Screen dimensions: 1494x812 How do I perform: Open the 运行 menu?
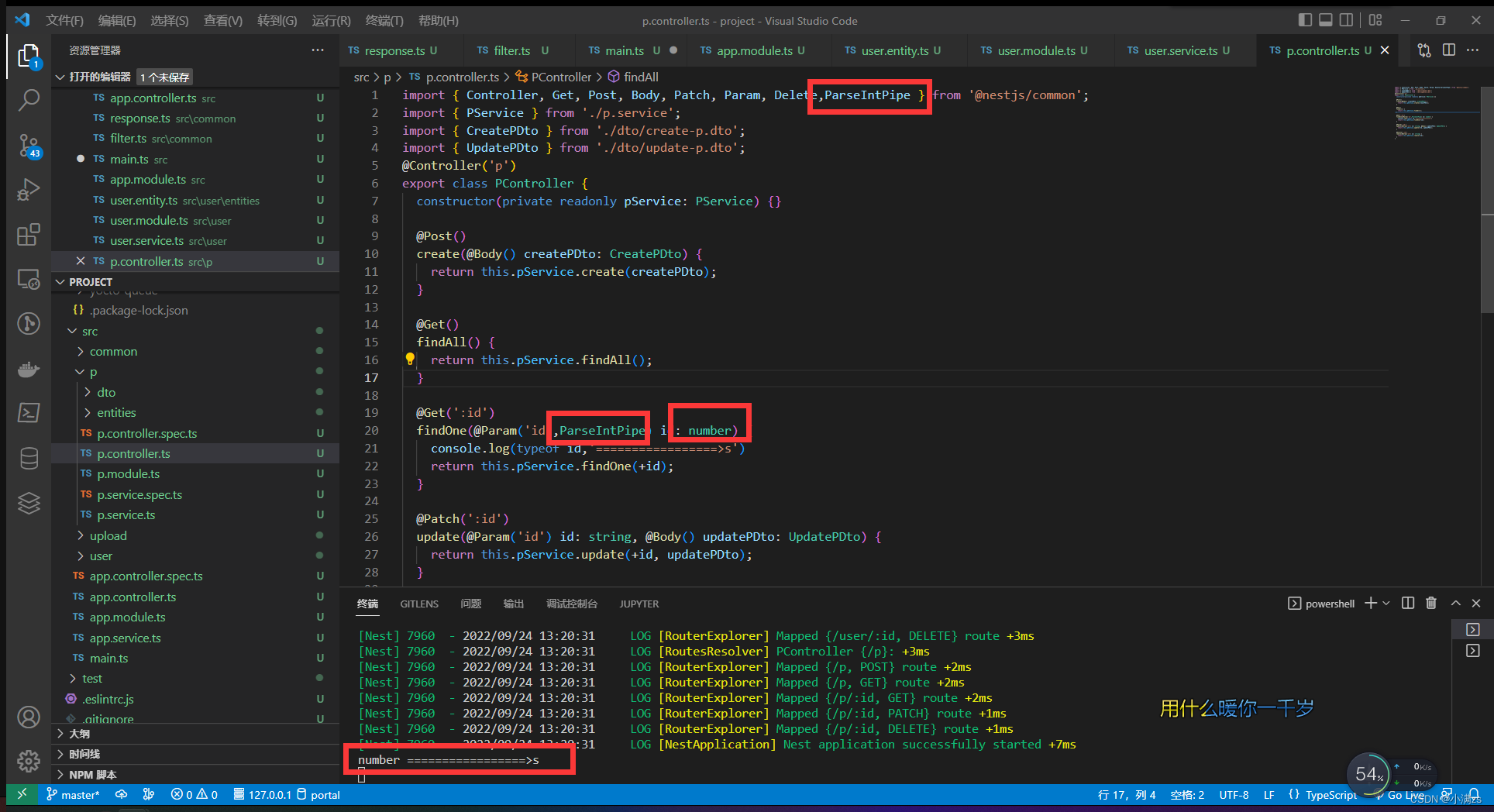[x=330, y=20]
